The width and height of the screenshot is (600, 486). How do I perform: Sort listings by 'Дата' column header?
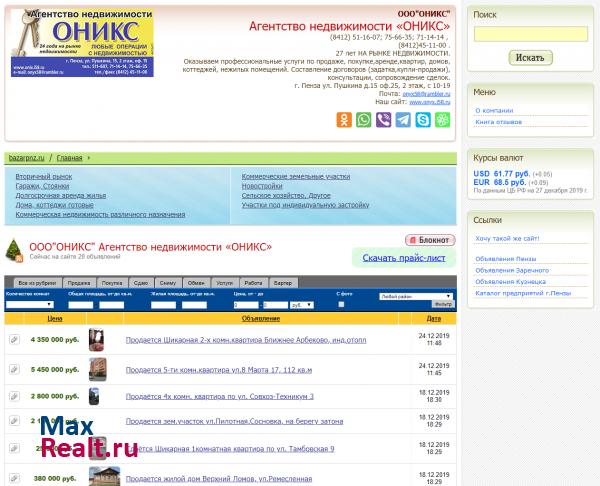tap(434, 318)
